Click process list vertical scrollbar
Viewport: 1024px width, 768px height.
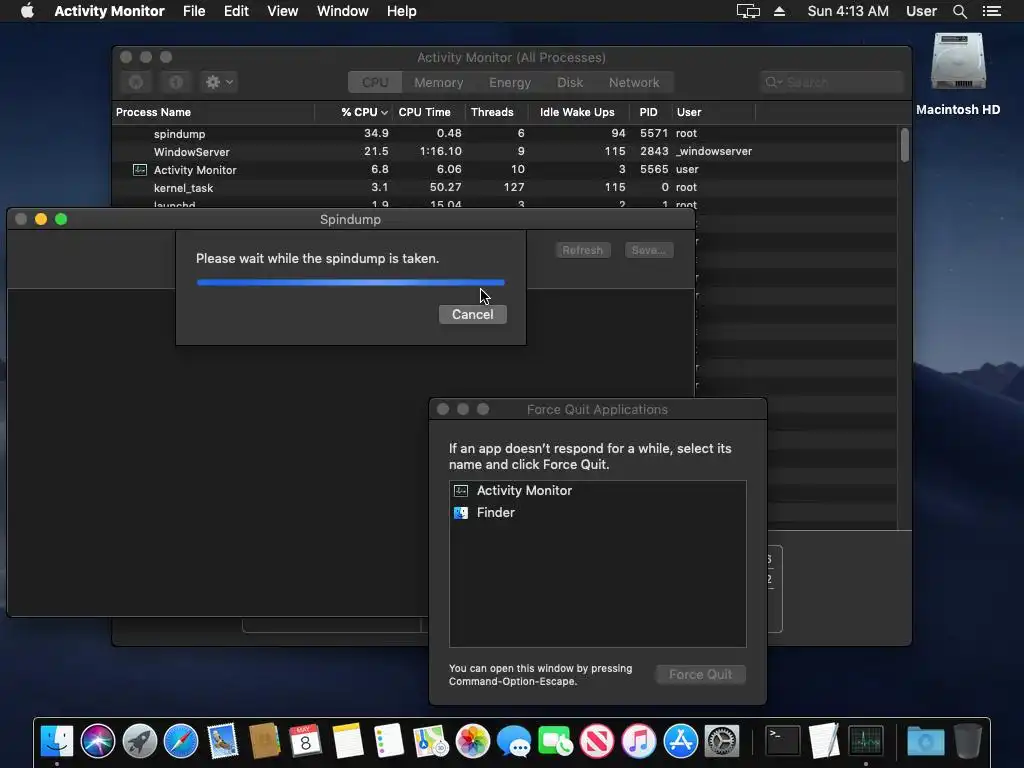(x=904, y=145)
